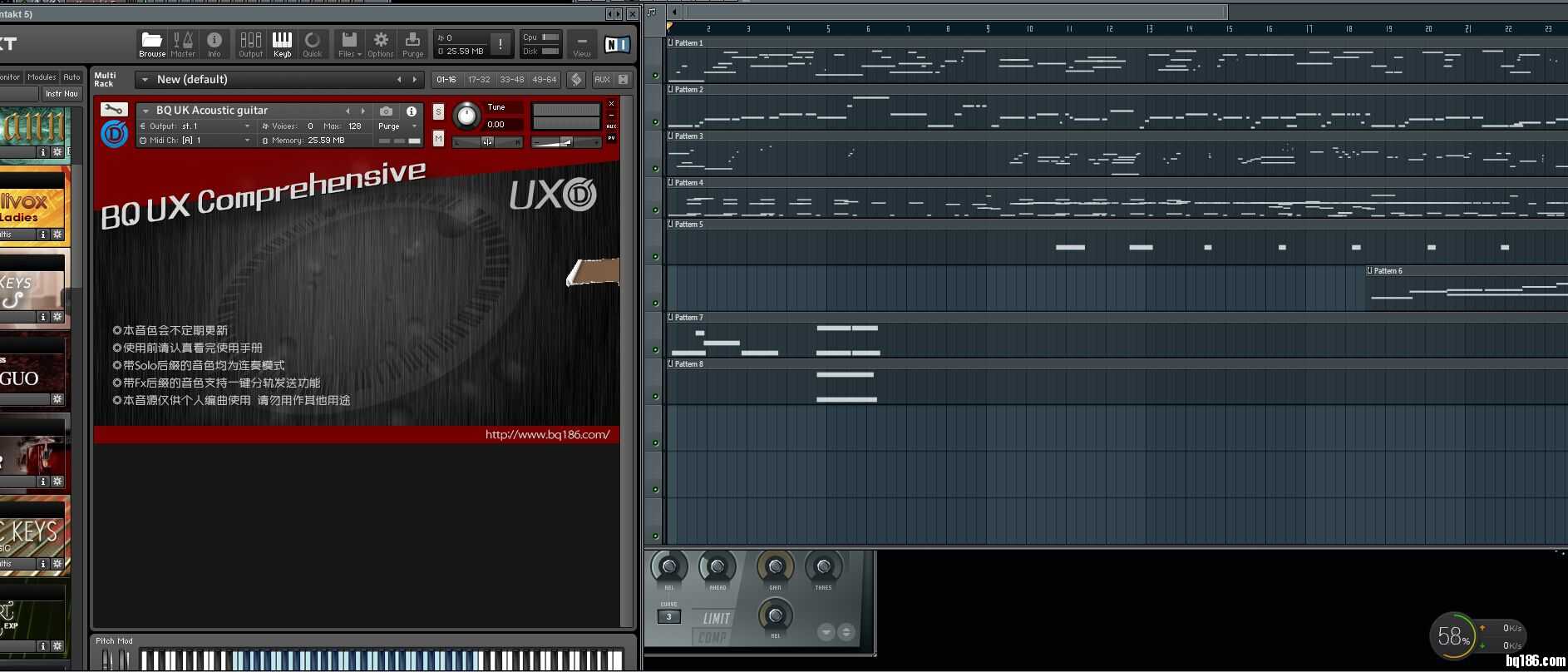The image size is (1568, 672).
Task: Open snapshot view via camera icon
Action: (386, 111)
